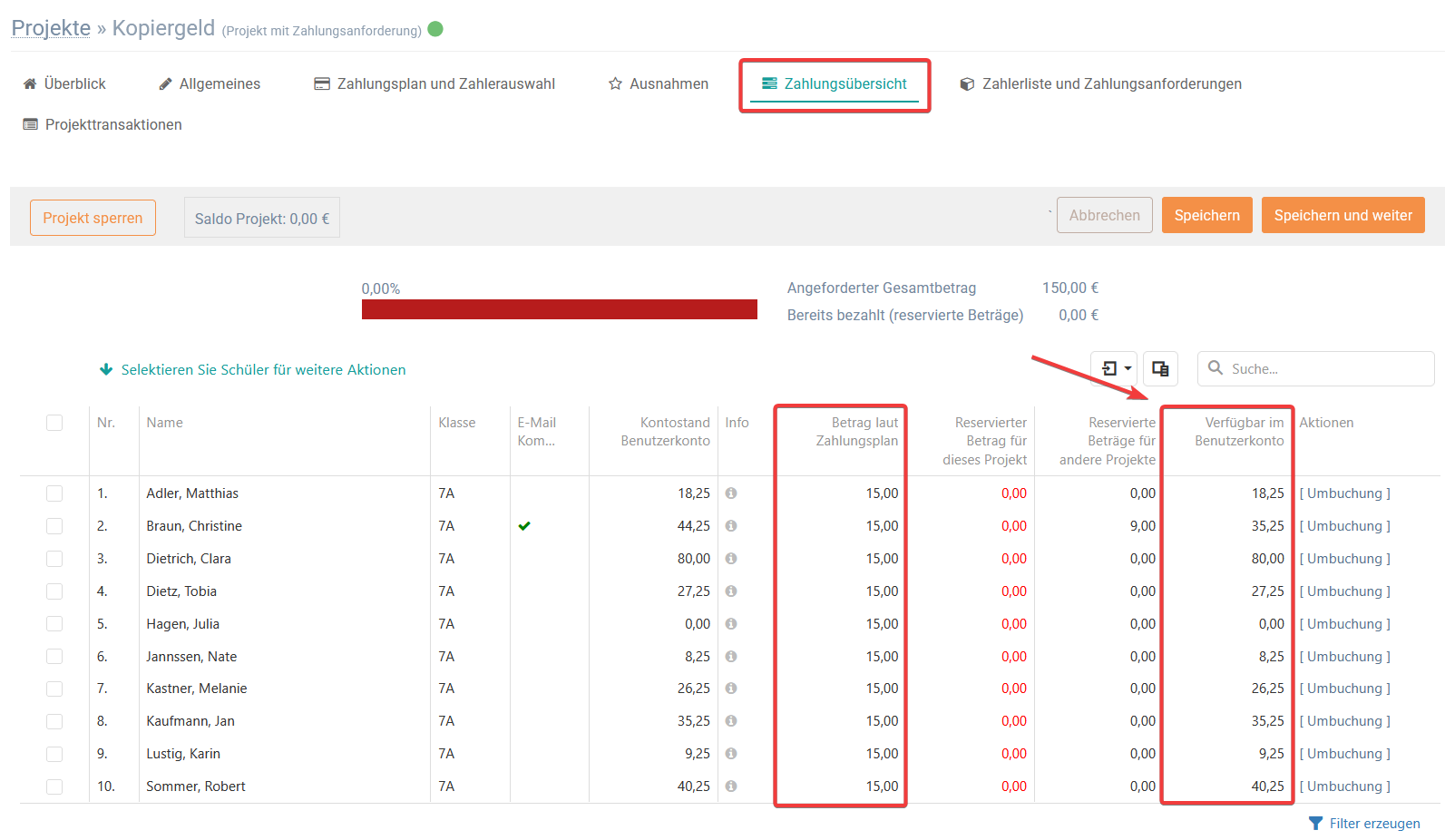Viewport: 1445px width, 840px height.
Task: Click the card icon beside Zahlungsplan
Action: [322, 83]
